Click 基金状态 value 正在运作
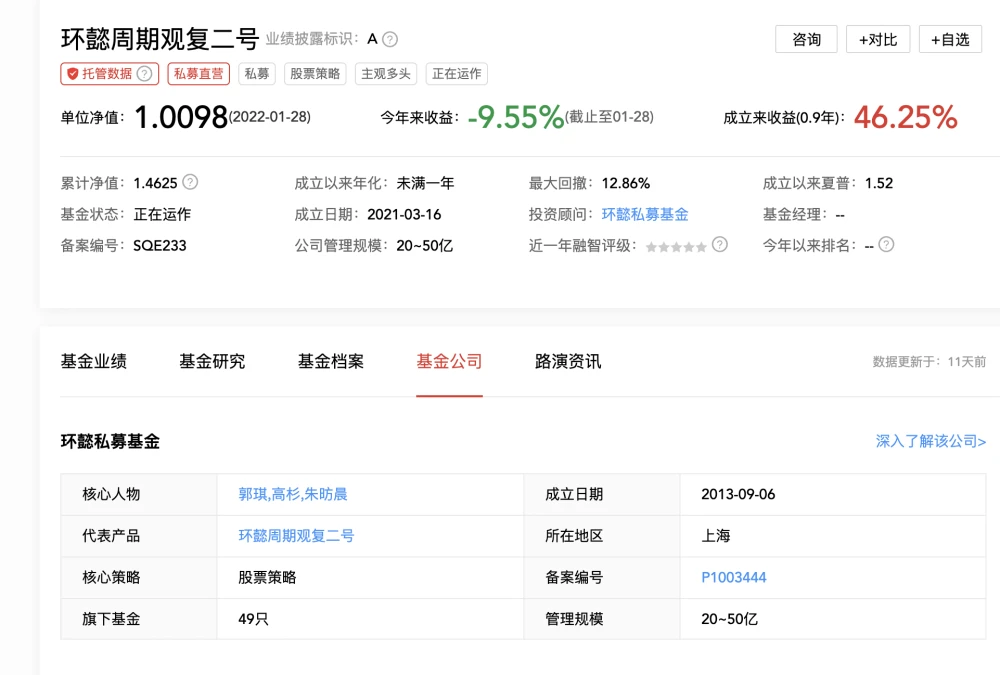 point(162,214)
